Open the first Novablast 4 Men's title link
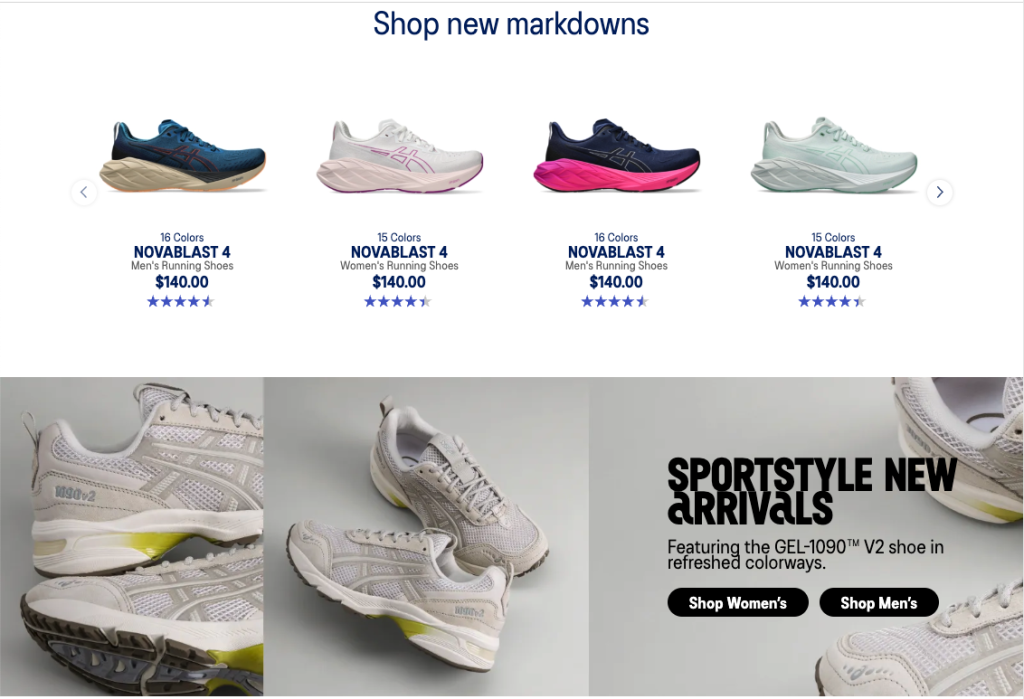 click(182, 252)
